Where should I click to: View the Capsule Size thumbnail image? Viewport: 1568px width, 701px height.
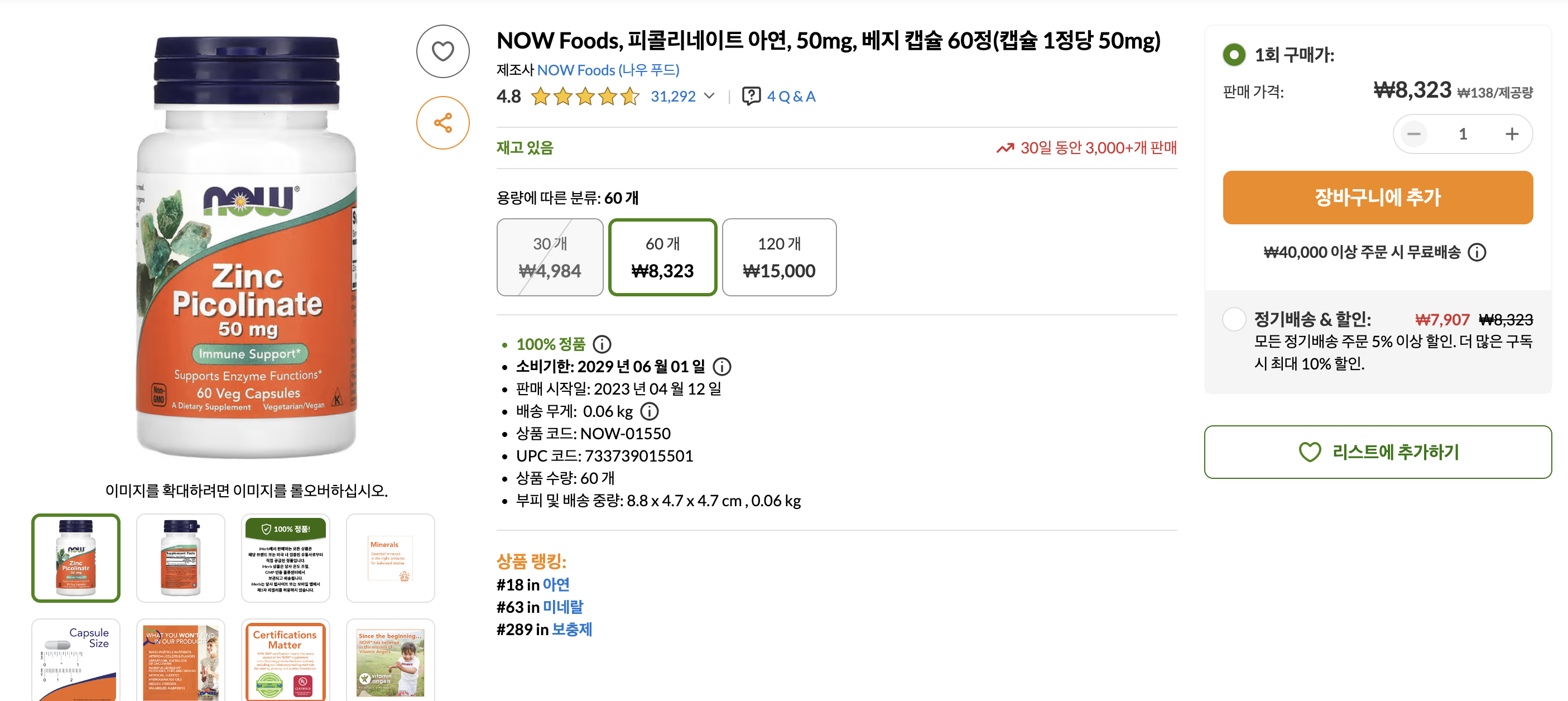(76, 660)
